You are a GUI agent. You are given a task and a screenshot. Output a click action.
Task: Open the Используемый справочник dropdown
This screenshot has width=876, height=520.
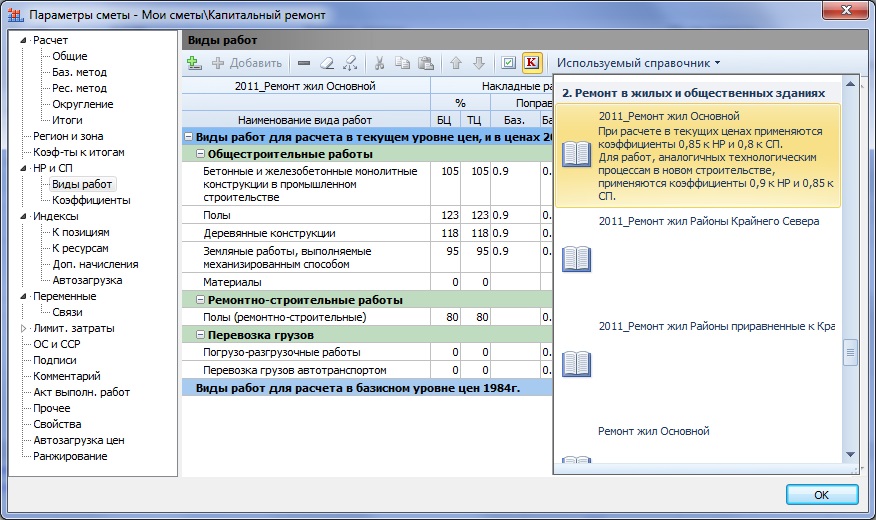[x=638, y=63]
